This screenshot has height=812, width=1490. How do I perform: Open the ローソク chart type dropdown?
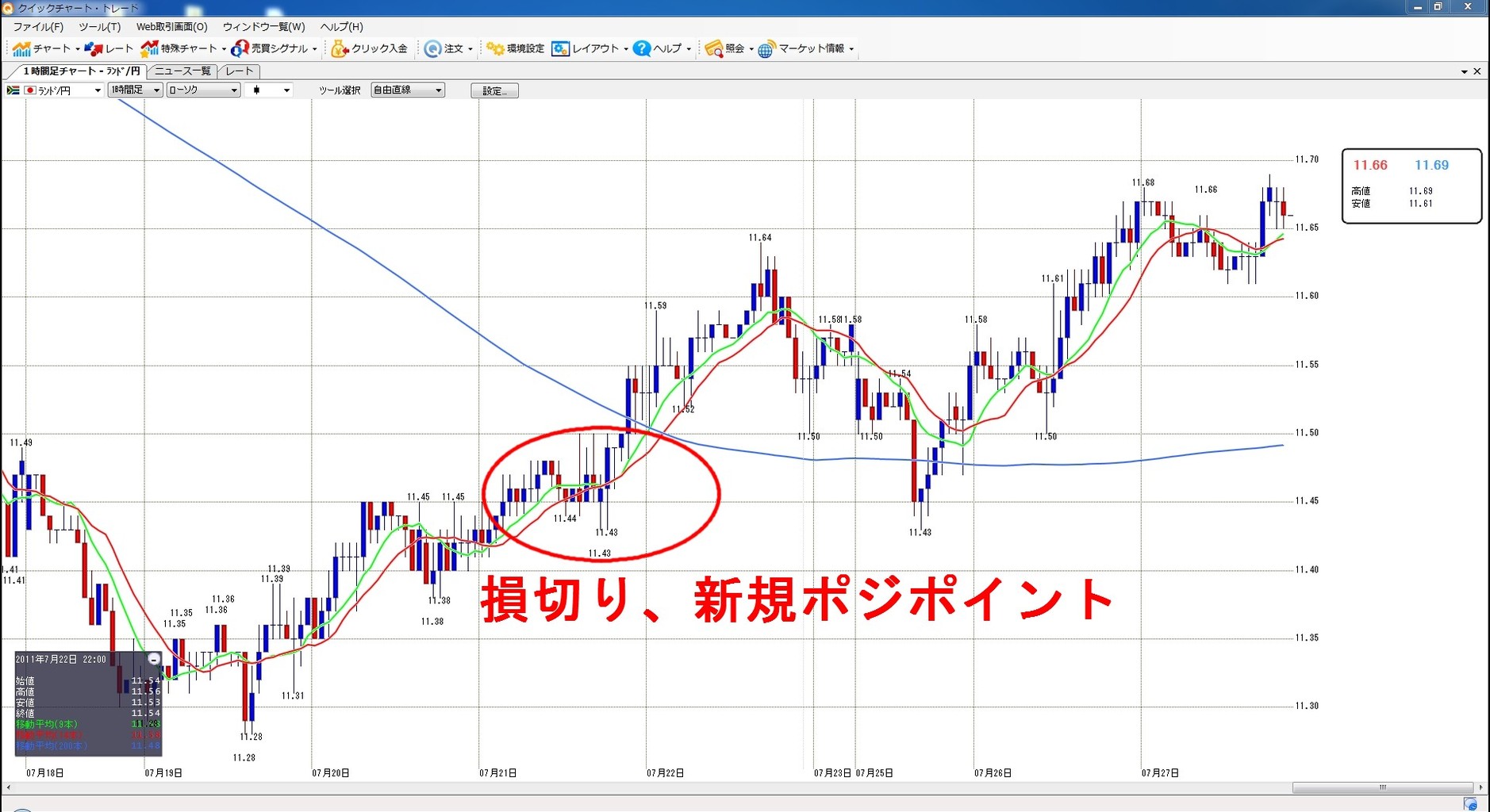[x=203, y=90]
